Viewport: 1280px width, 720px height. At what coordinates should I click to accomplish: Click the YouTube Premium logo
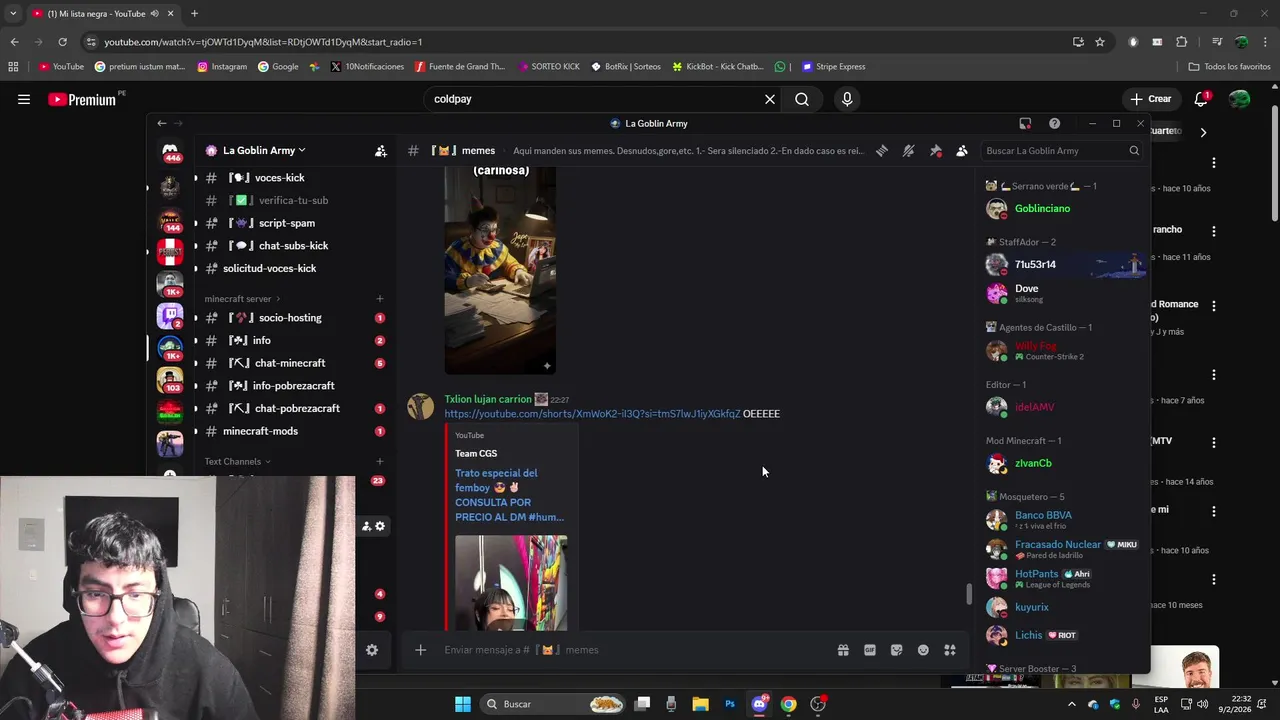coord(82,100)
